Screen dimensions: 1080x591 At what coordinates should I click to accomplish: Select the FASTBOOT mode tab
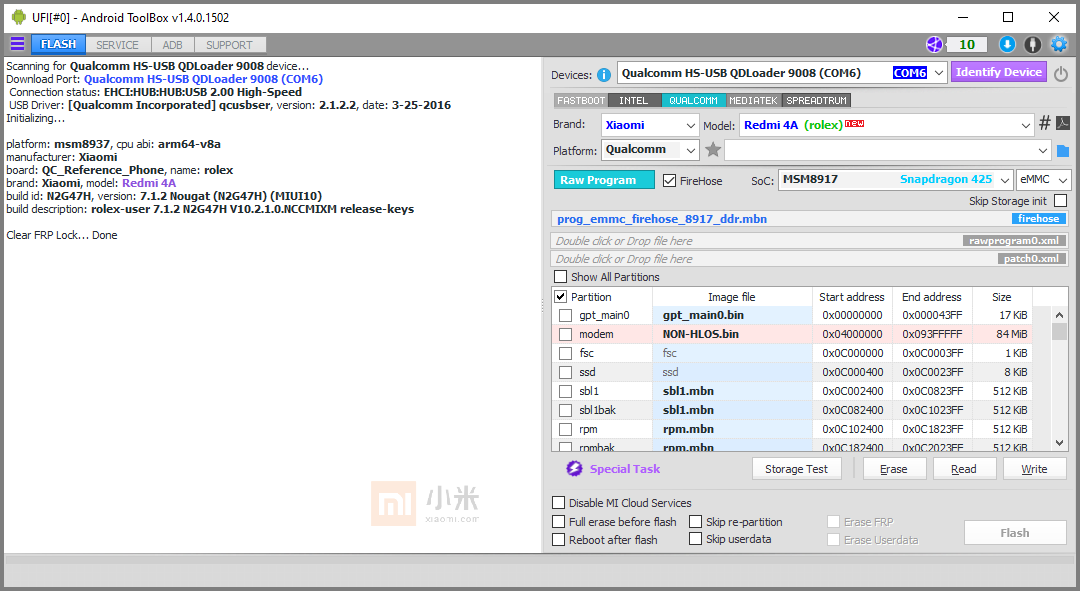581,101
